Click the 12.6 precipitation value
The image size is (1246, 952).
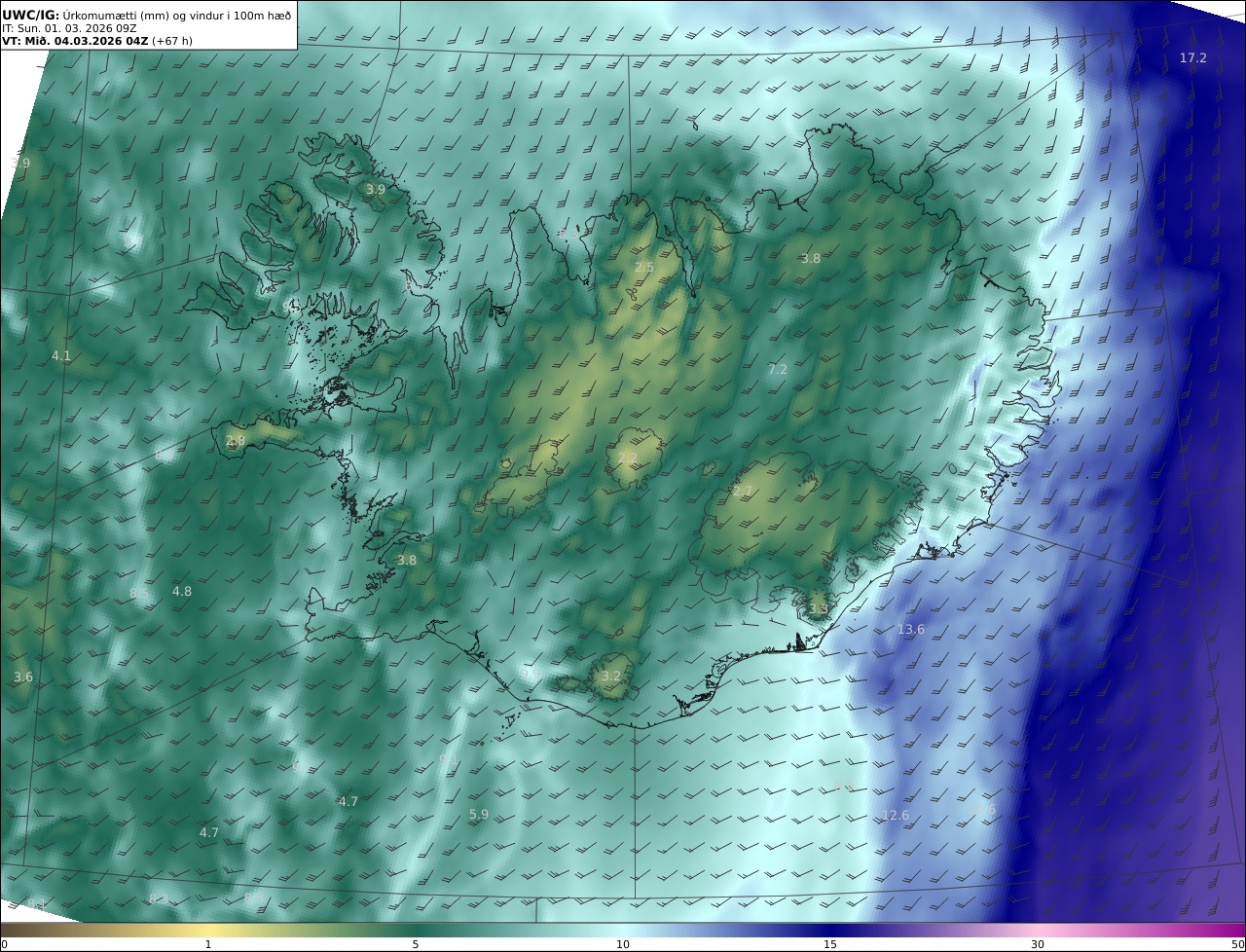896,816
